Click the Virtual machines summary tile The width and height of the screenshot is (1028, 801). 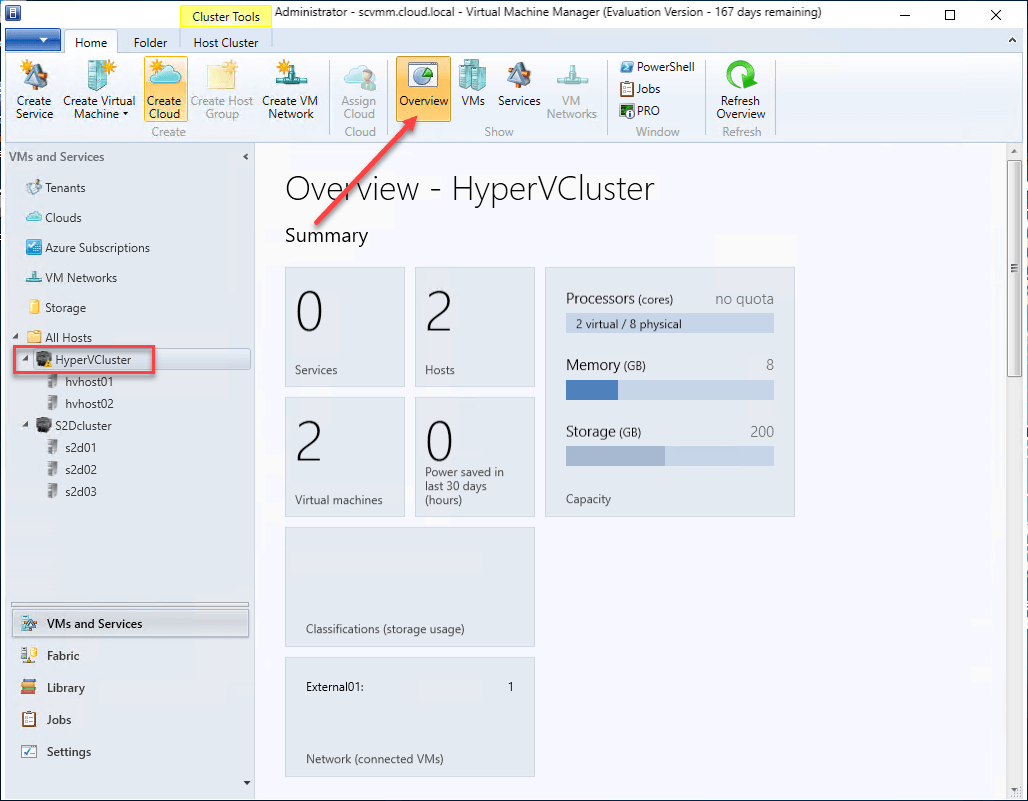(345, 457)
